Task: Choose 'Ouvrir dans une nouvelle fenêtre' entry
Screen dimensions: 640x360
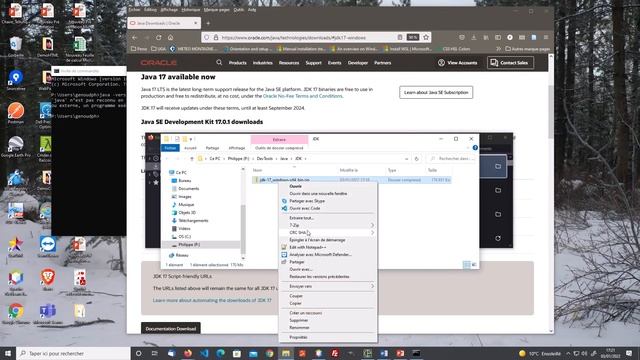Action: tap(318, 193)
